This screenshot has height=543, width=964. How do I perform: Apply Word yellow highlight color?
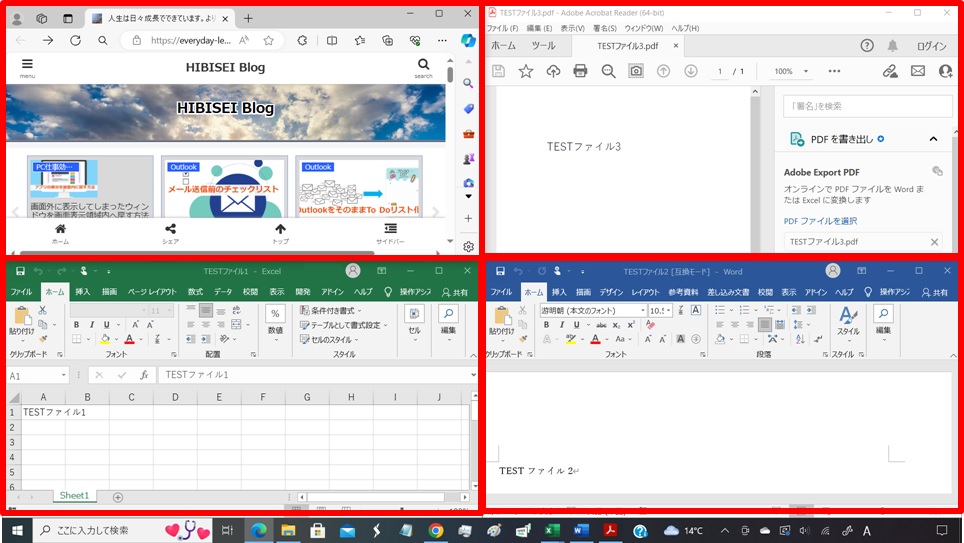point(571,339)
